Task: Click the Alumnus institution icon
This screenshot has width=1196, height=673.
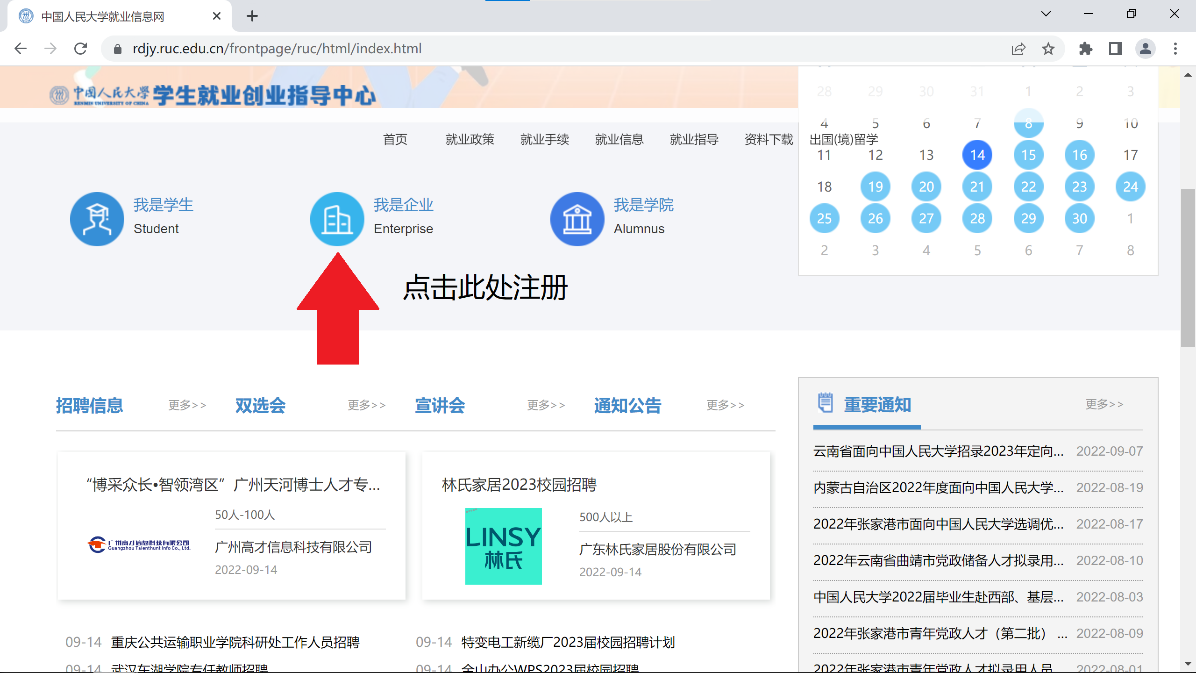Action: click(x=577, y=219)
